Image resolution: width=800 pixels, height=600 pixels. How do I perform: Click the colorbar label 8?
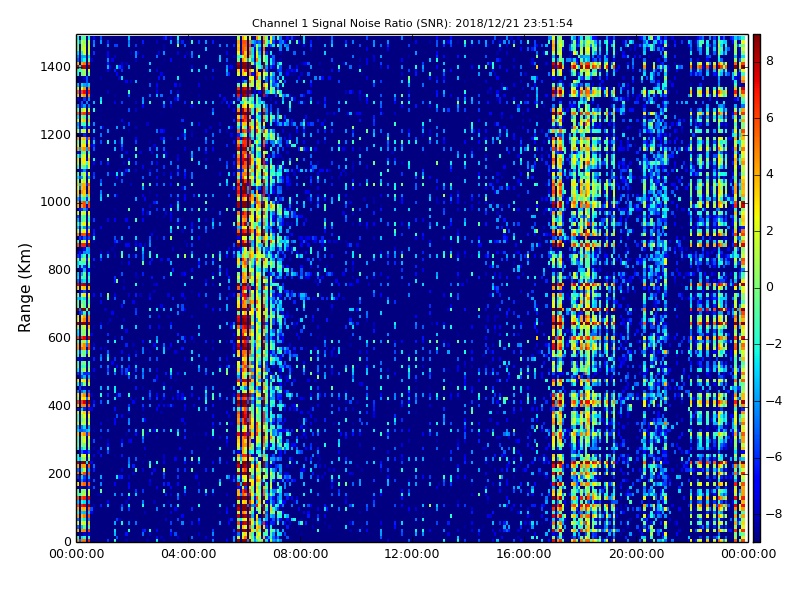click(x=770, y=61)
